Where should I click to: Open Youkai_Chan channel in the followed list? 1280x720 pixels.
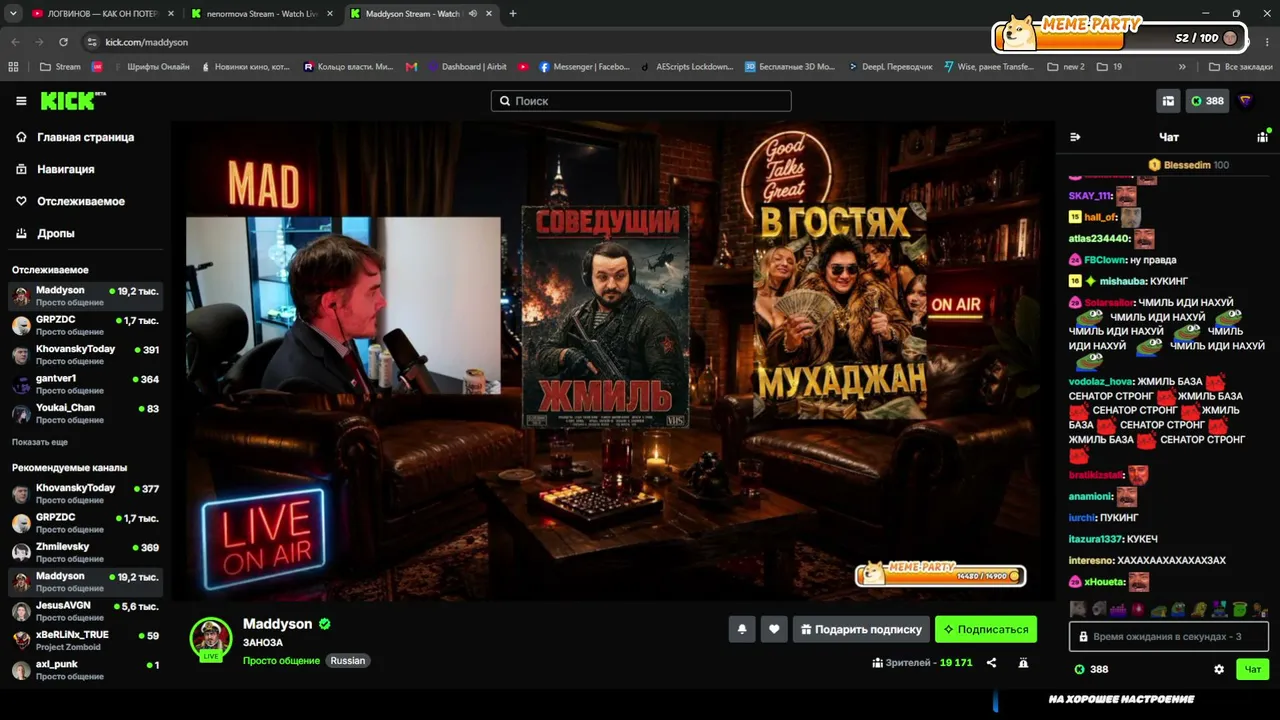pos(85,414)
